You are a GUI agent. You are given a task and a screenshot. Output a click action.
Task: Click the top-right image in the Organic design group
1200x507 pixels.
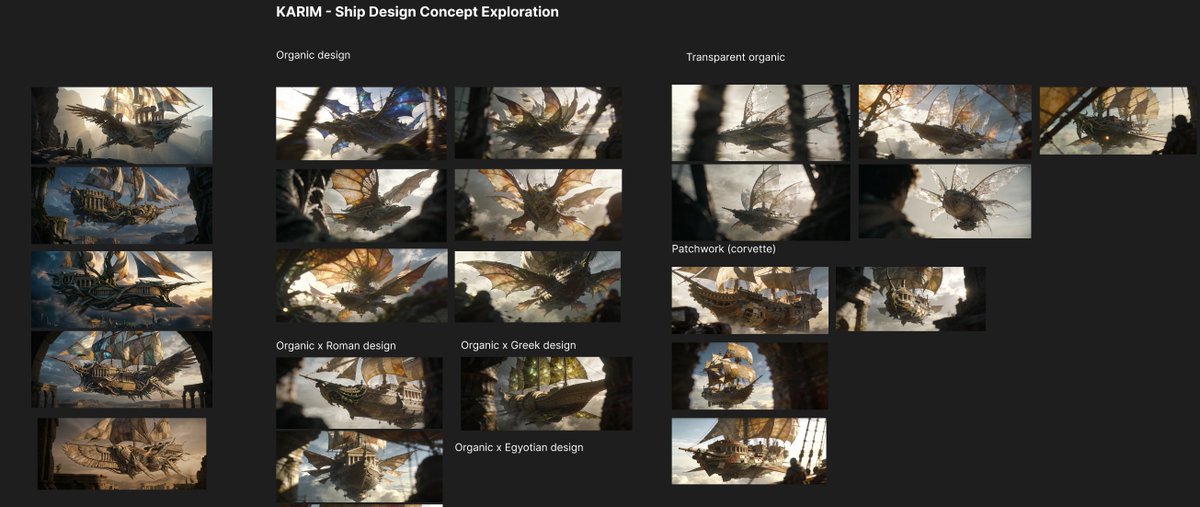click(x=538, y=123)
